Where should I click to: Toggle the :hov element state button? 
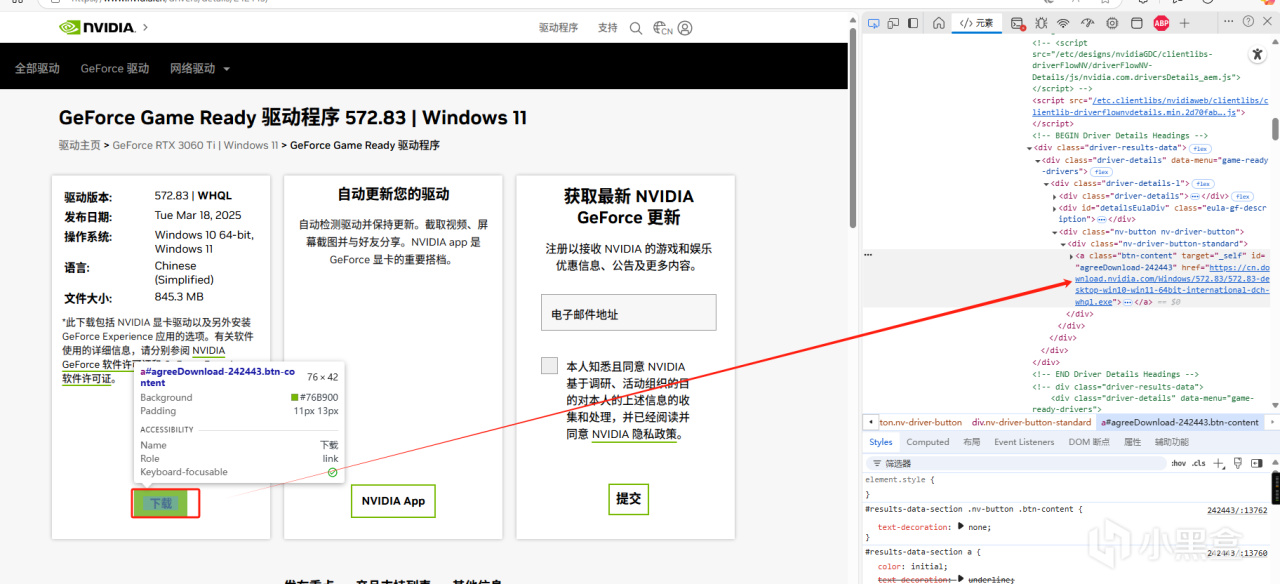click(x=1178, y=463)
